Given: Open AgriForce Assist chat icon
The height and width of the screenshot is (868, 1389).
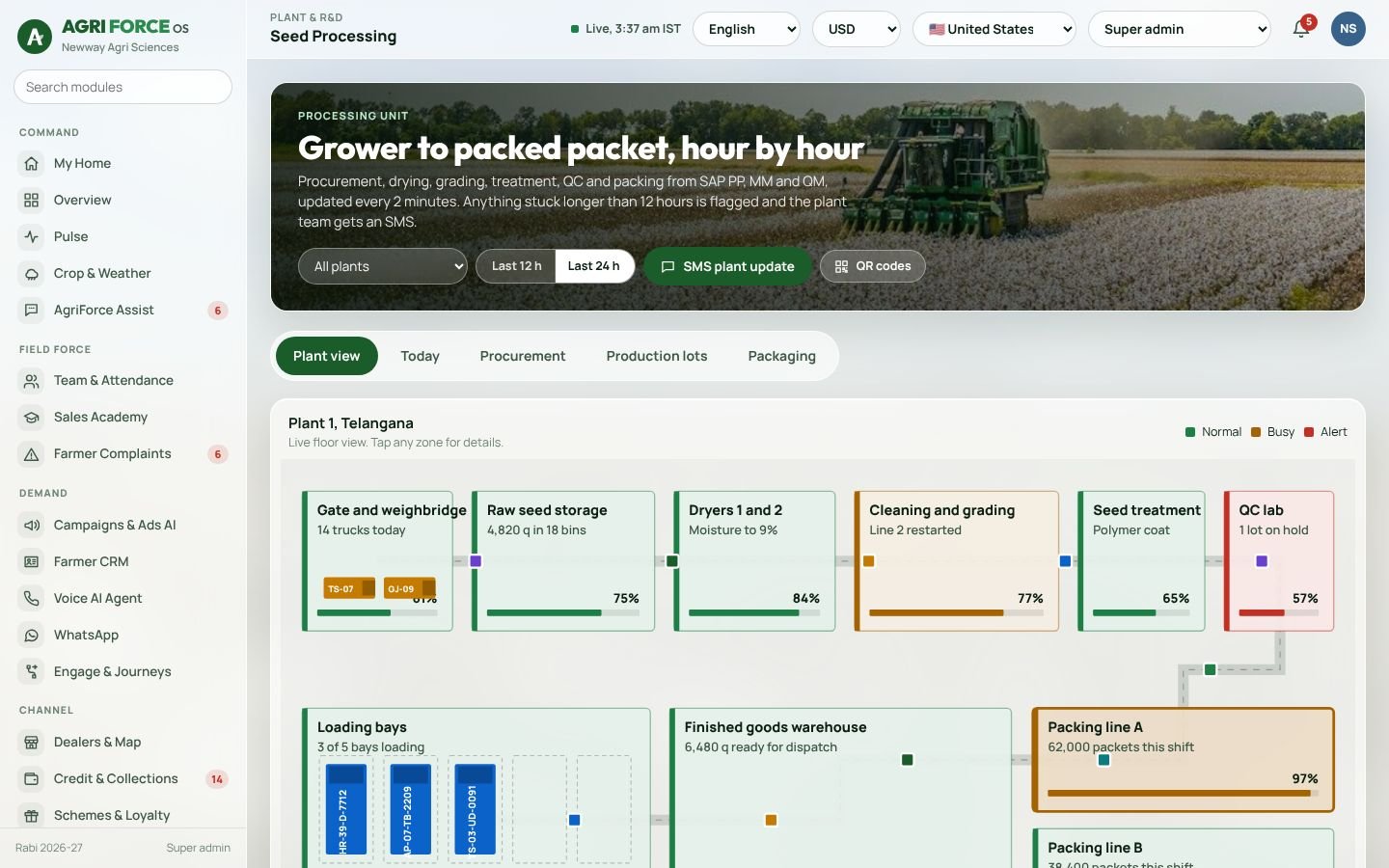Looking at the screenshot, I should click(32, 311).
